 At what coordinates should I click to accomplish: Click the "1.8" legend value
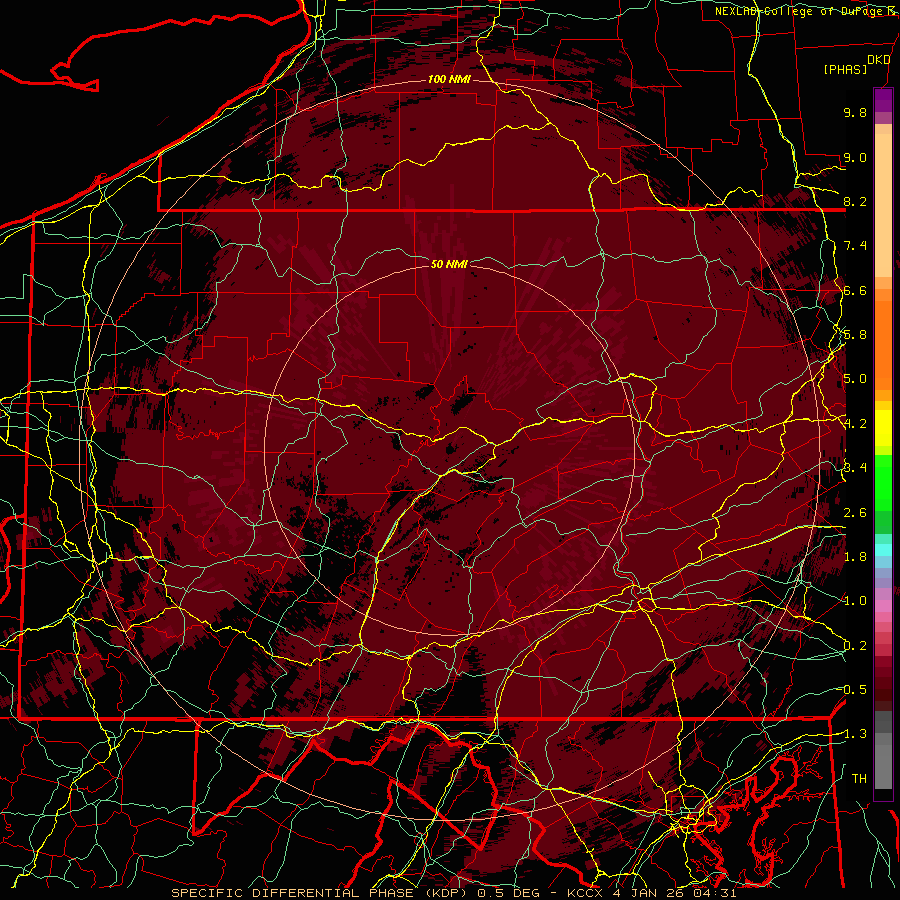855,557
